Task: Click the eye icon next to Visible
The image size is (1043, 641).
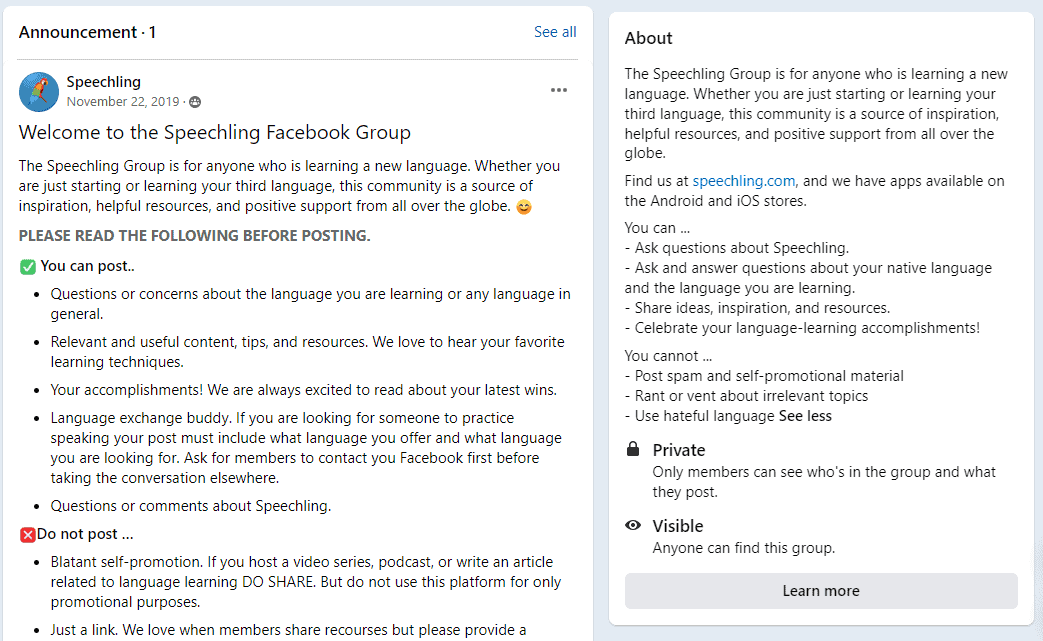Action: [632, 525]
